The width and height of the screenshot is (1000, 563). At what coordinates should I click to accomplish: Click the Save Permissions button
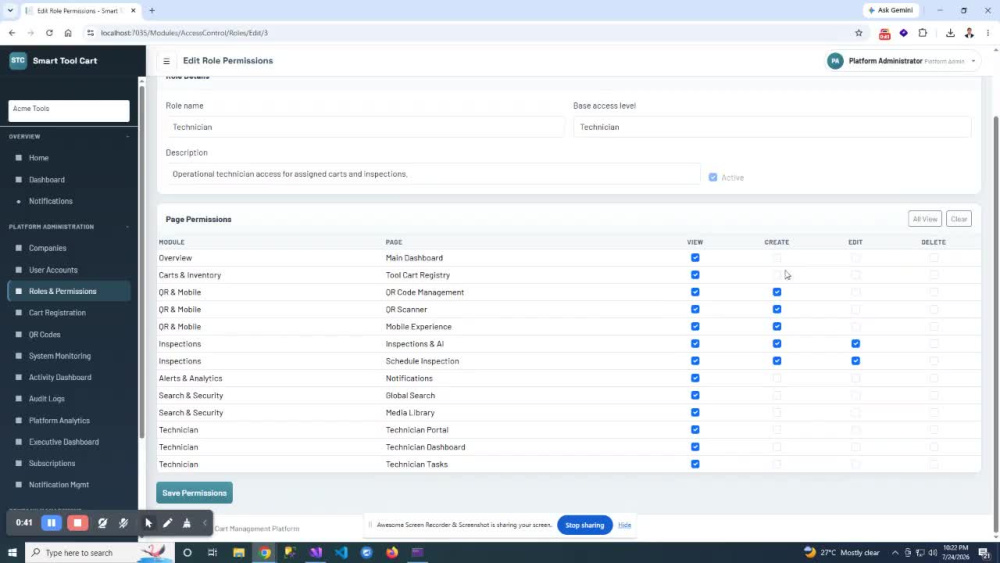[x=195, y=493]
